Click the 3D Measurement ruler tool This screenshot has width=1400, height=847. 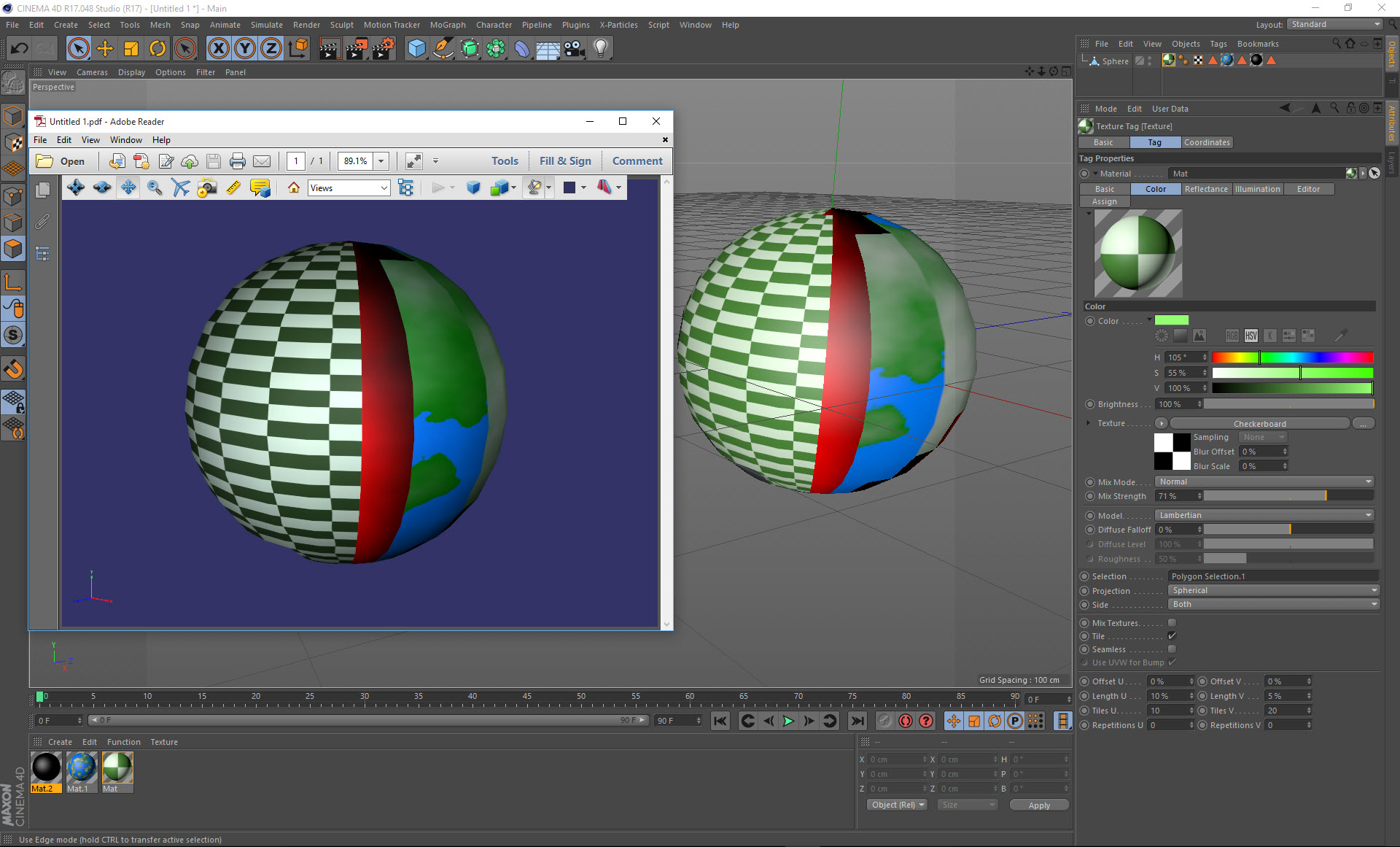click(233, 188)
